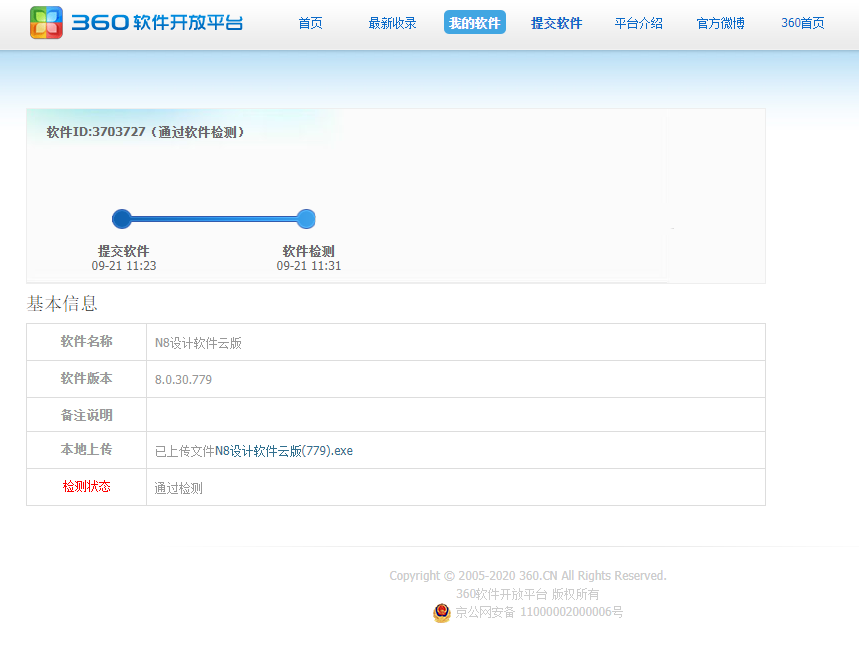Click the empty 备注说明 value cell

455,415
